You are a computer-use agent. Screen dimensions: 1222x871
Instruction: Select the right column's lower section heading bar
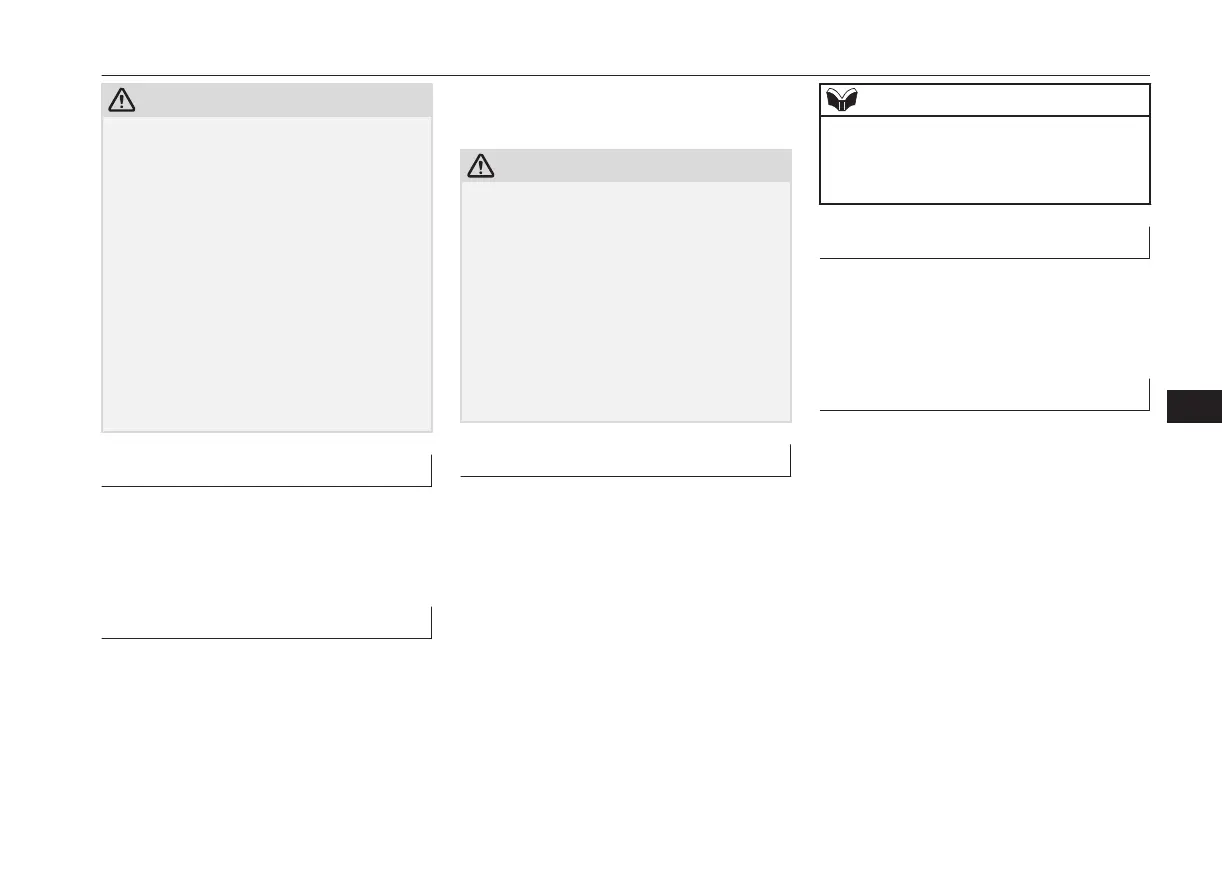click(985, 395)
